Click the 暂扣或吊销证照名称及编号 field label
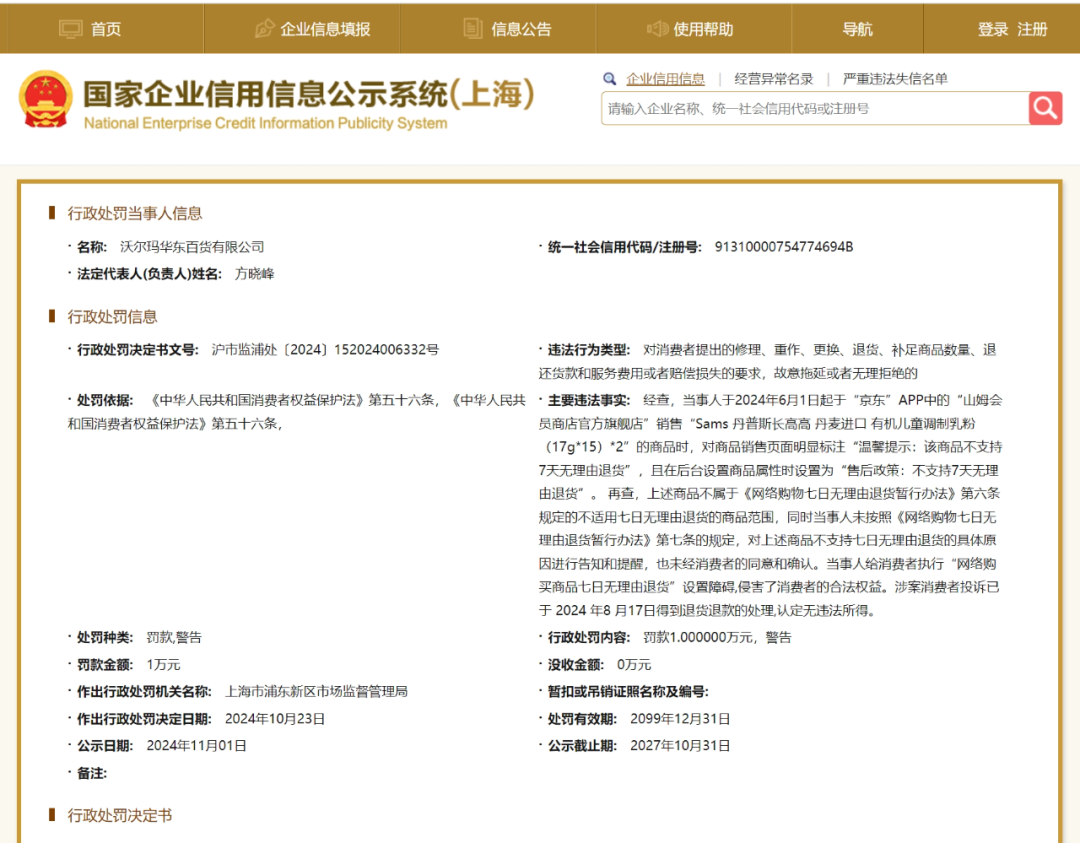This screenshot has width=1080, height=843. tap(628, 691)
